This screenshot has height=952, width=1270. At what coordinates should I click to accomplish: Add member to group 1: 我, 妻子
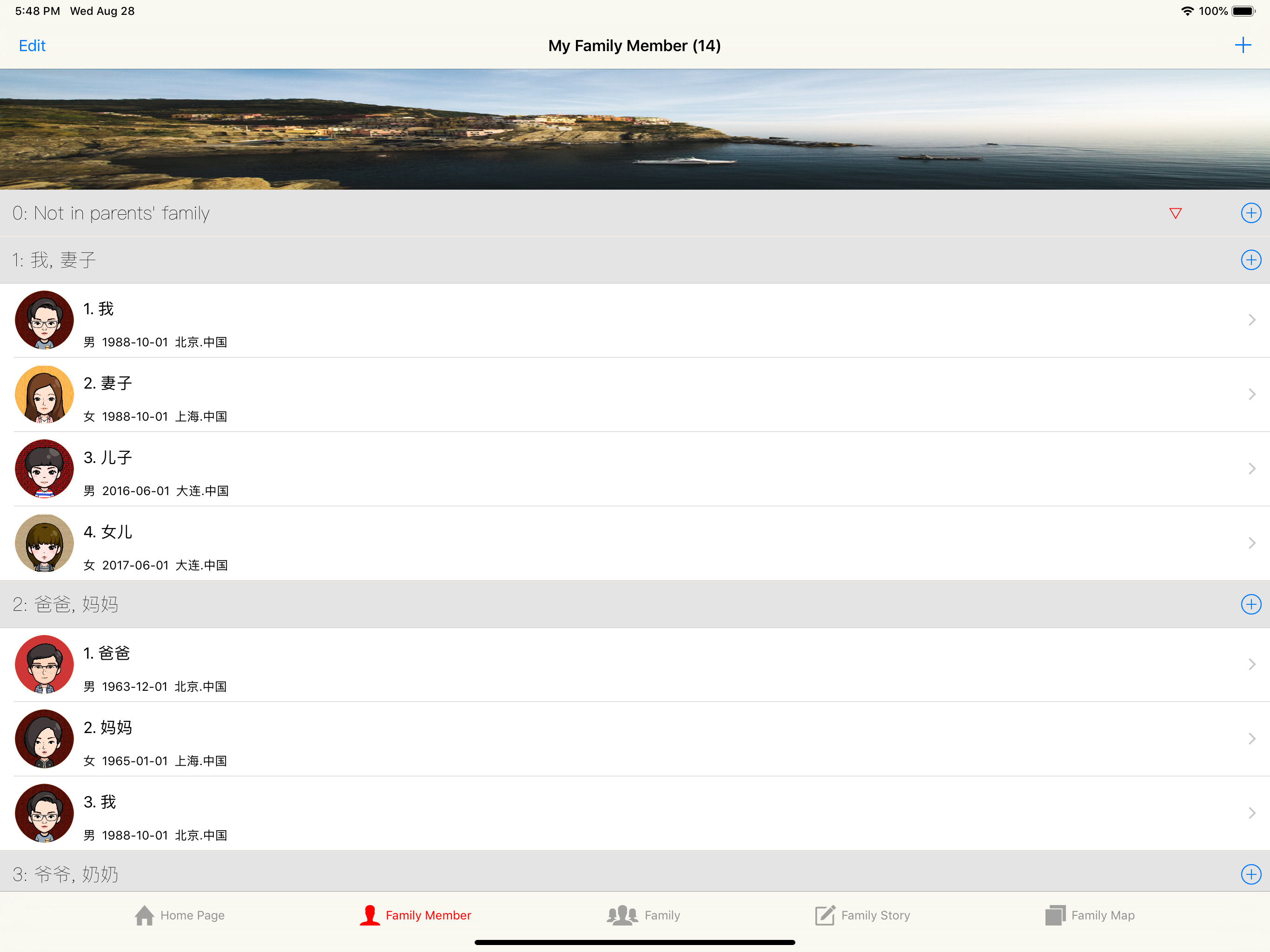pyautogui.click(x=1250, y=259)
